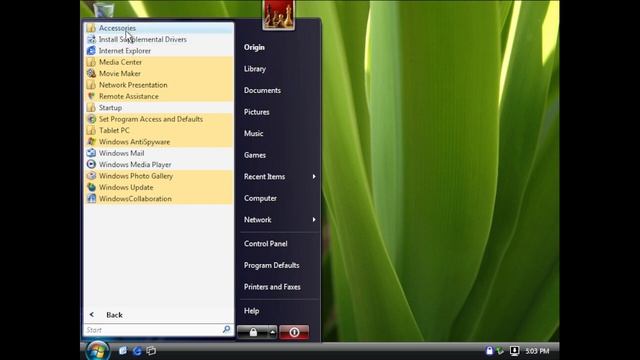Open the Library link
This screenshot has height=360, width=640.
pos(255,69)
